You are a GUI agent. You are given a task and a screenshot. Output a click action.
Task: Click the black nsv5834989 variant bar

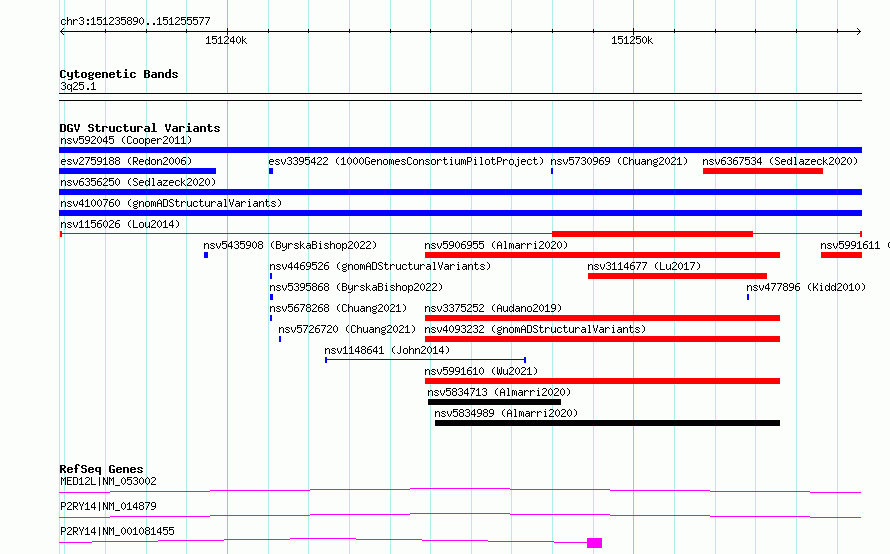click(607, 423)
